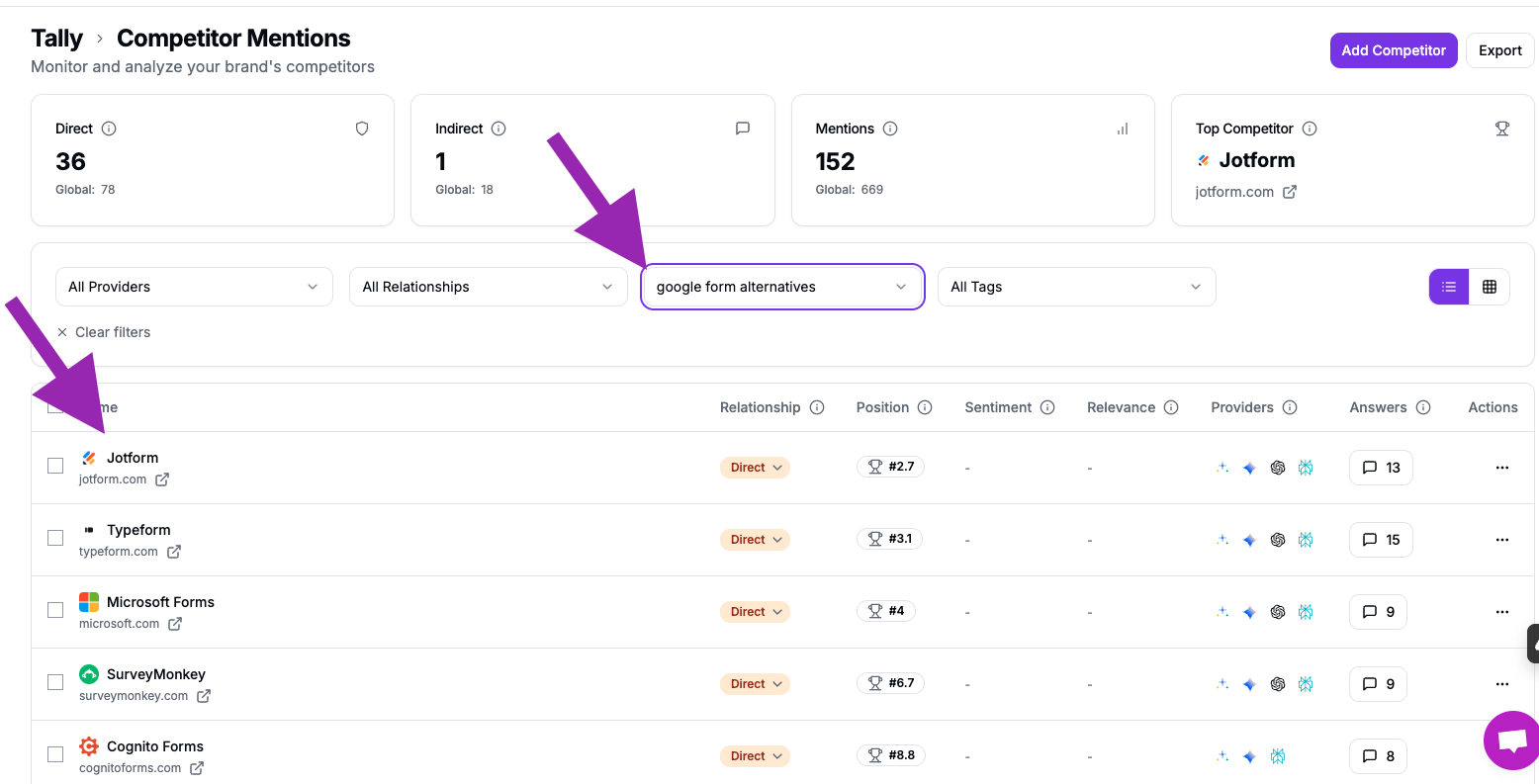Show info for the Relationship column

[817, 407]
